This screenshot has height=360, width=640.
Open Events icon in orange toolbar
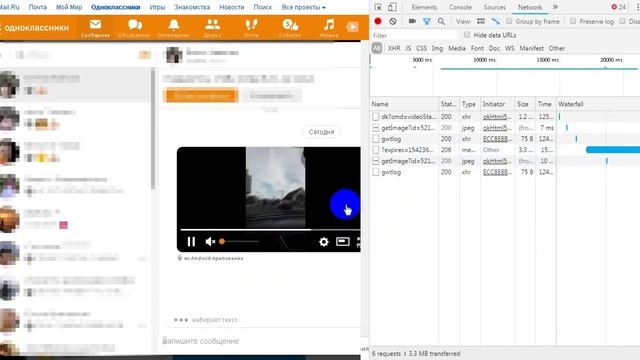point(290,28)
